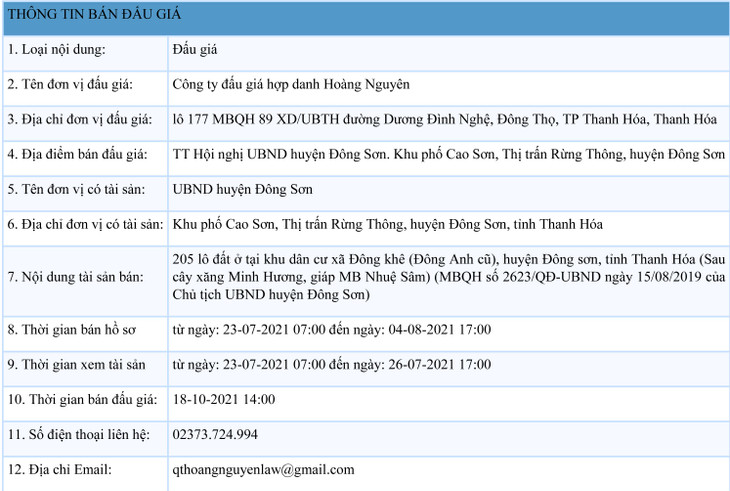Viewport: 730px width, 491px height.
Task: Click the auction time "18-10-2021 14:00"
Action: 223,399
